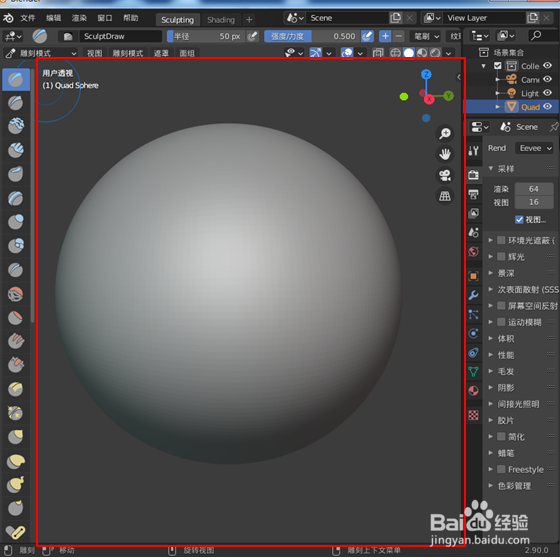This screenshot has height=560, width=560.
Task: Open the Output printer properties tab
Action: (474, 194)
